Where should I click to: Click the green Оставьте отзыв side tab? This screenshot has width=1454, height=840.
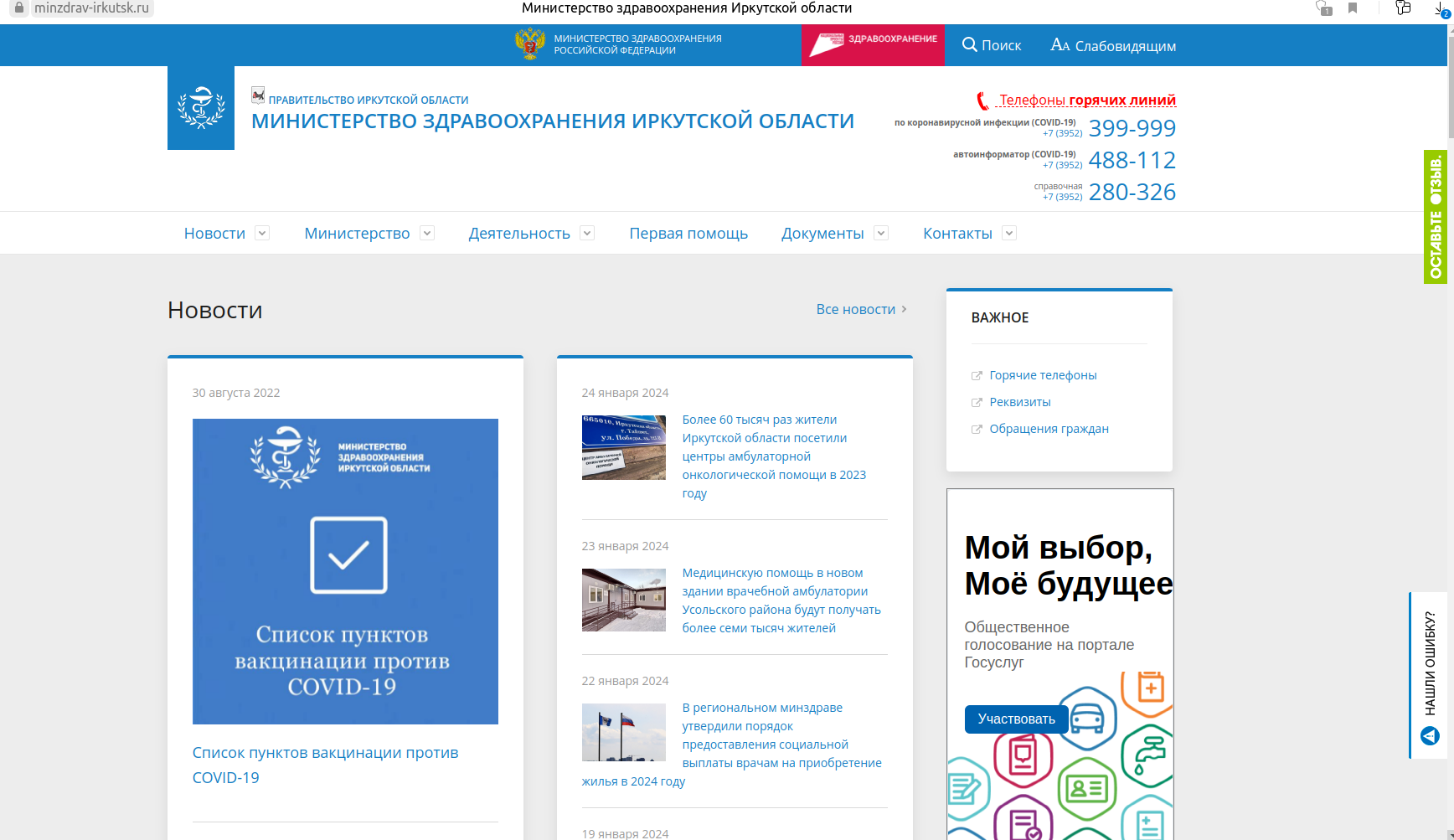(x=1435, y=217)
